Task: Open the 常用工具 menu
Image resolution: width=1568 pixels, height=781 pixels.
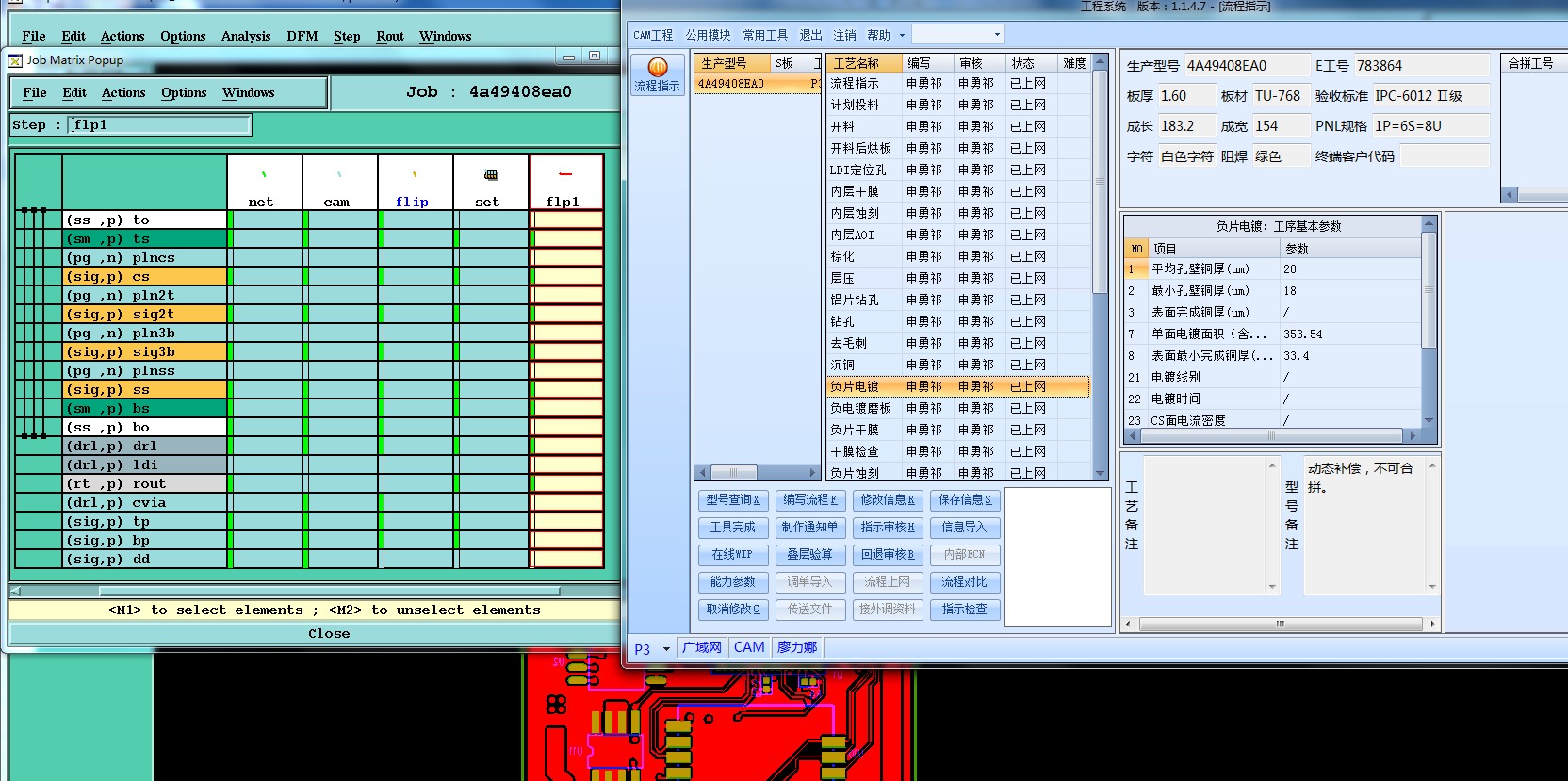Action: pyautogui.click(x=765, y=35)
